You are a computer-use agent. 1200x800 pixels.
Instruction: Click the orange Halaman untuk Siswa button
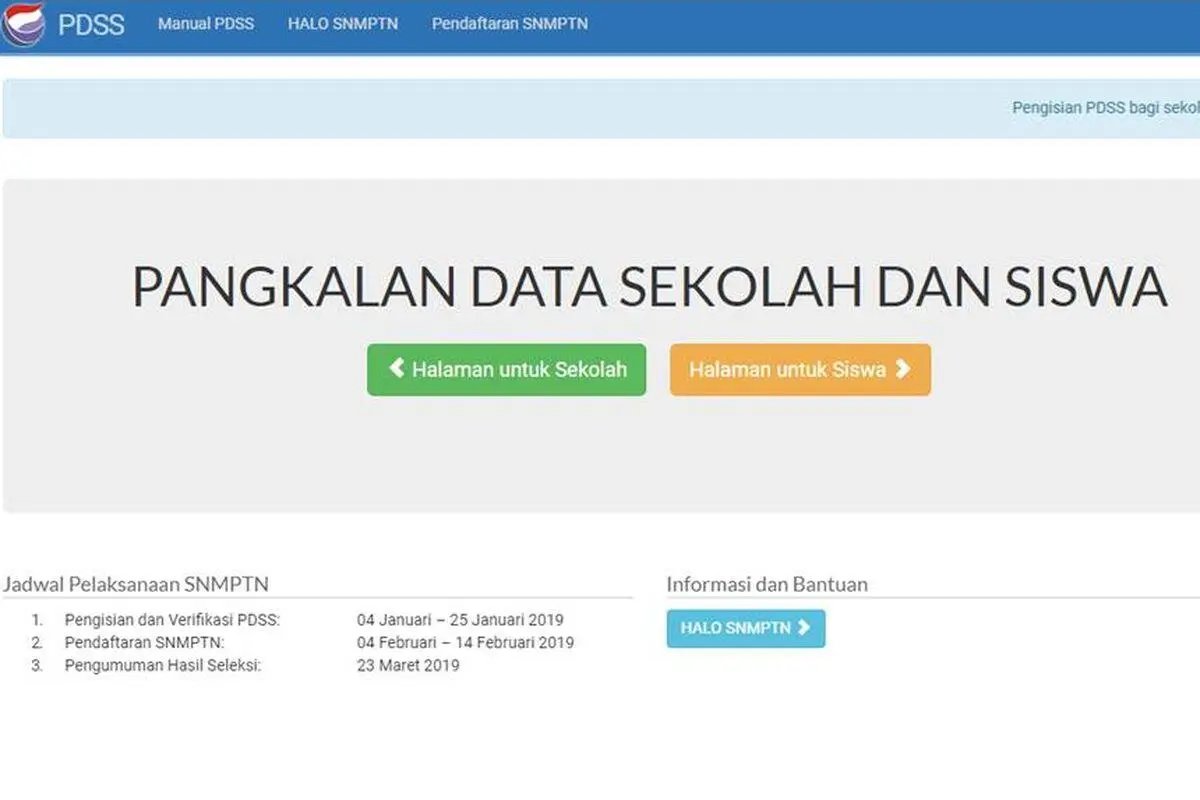tap(800, 370)
